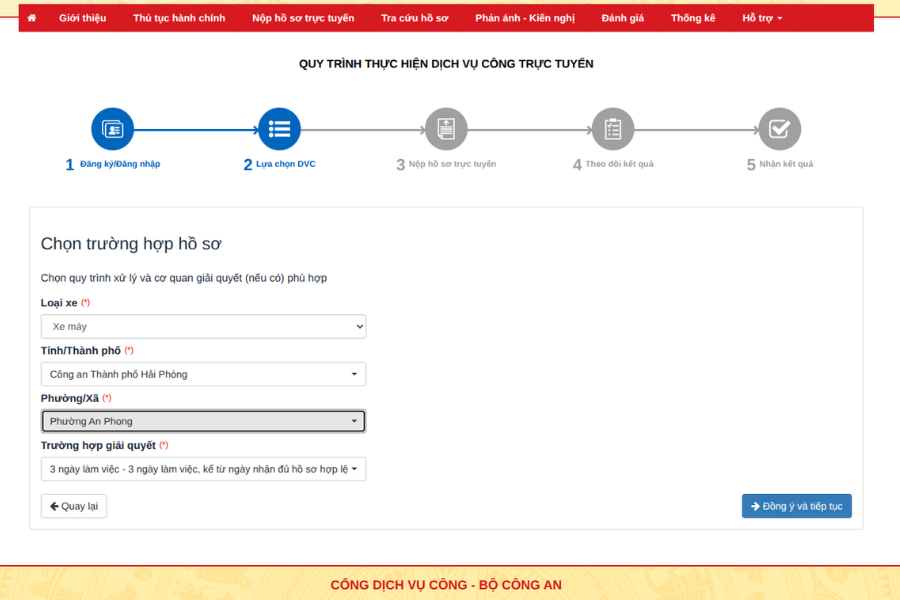Open the Phản ánh - Kiến nghị menu

(x=525, y=18)
